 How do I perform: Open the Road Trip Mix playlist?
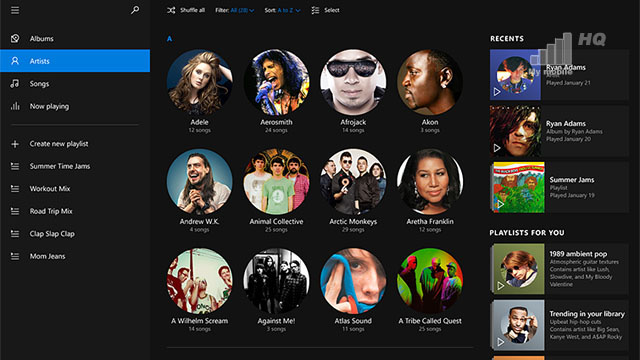[75, 211]
